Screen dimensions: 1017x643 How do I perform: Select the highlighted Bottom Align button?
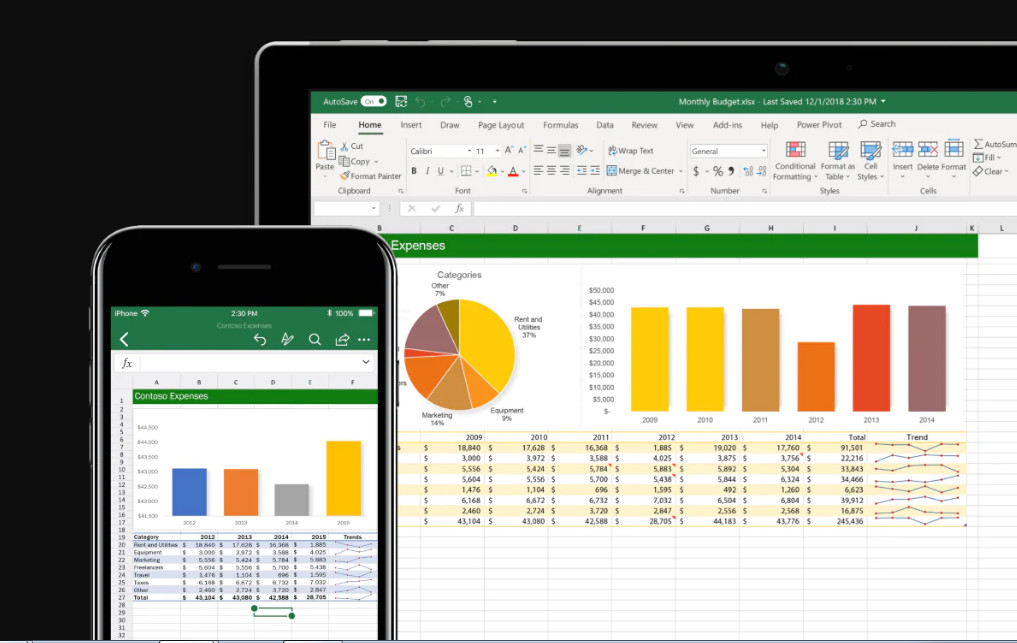tap(565, 151)
